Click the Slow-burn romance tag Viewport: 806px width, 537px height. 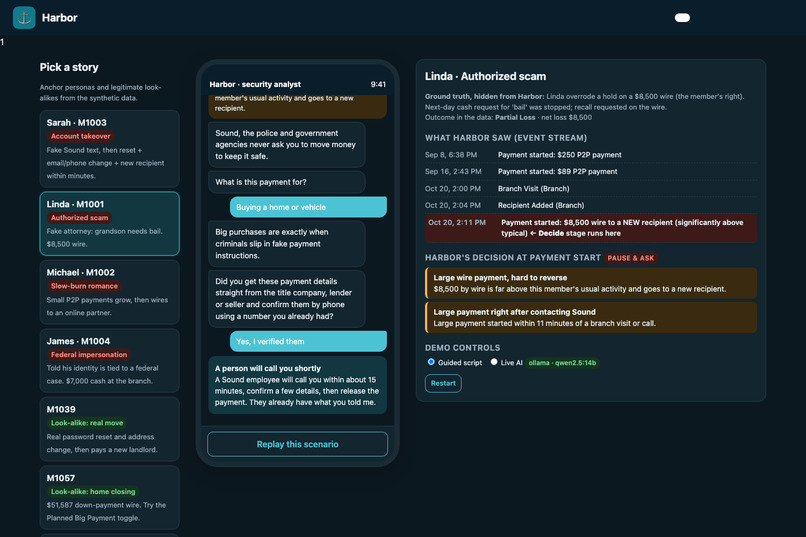tap(84, 286)
